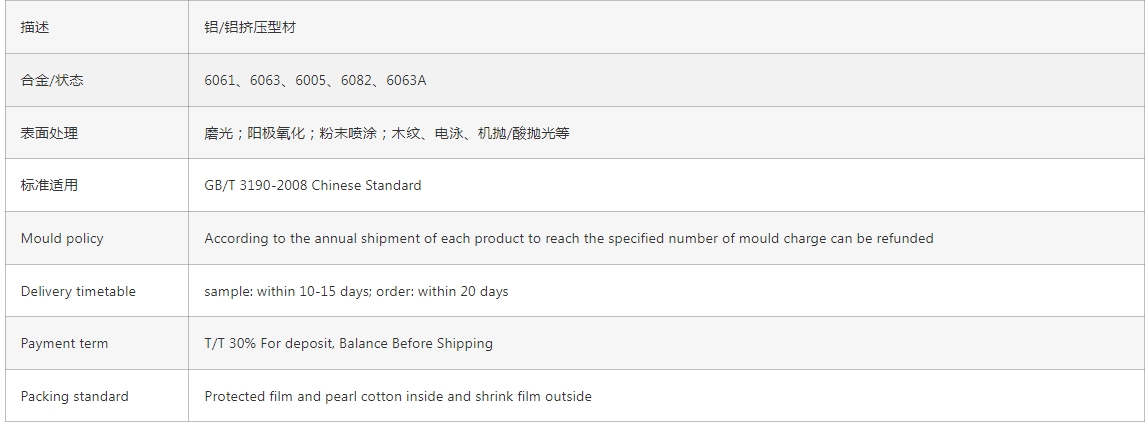This screenshot has width=1148, height=424.
Task: Click the Mould policy label
Action: coord(62,238)
